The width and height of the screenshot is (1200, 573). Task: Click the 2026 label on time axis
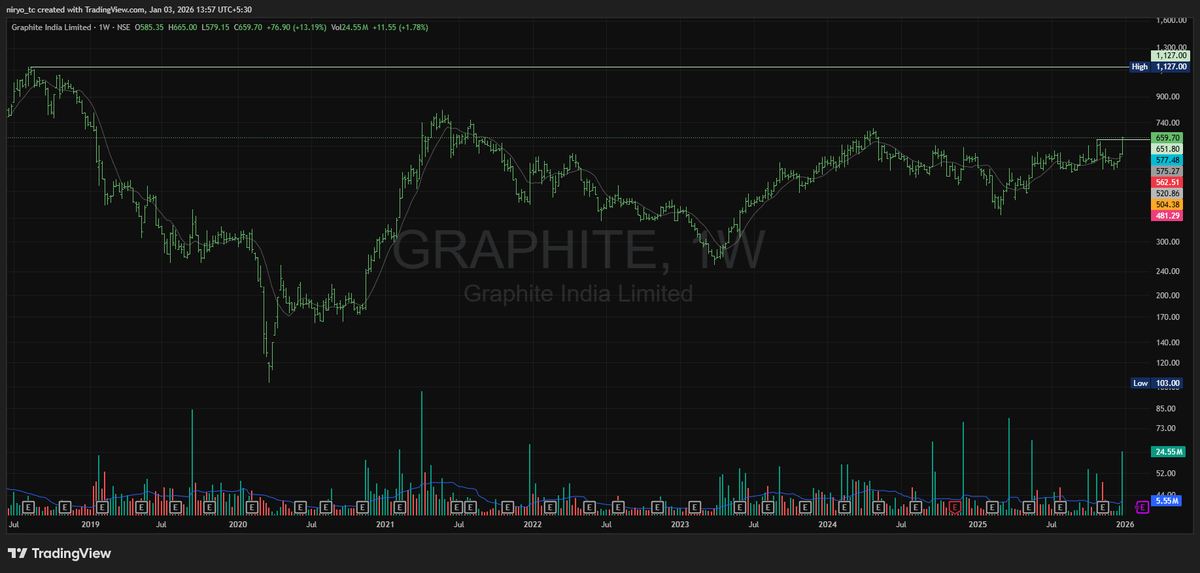pyautogui.click(x=1124, y=523)
